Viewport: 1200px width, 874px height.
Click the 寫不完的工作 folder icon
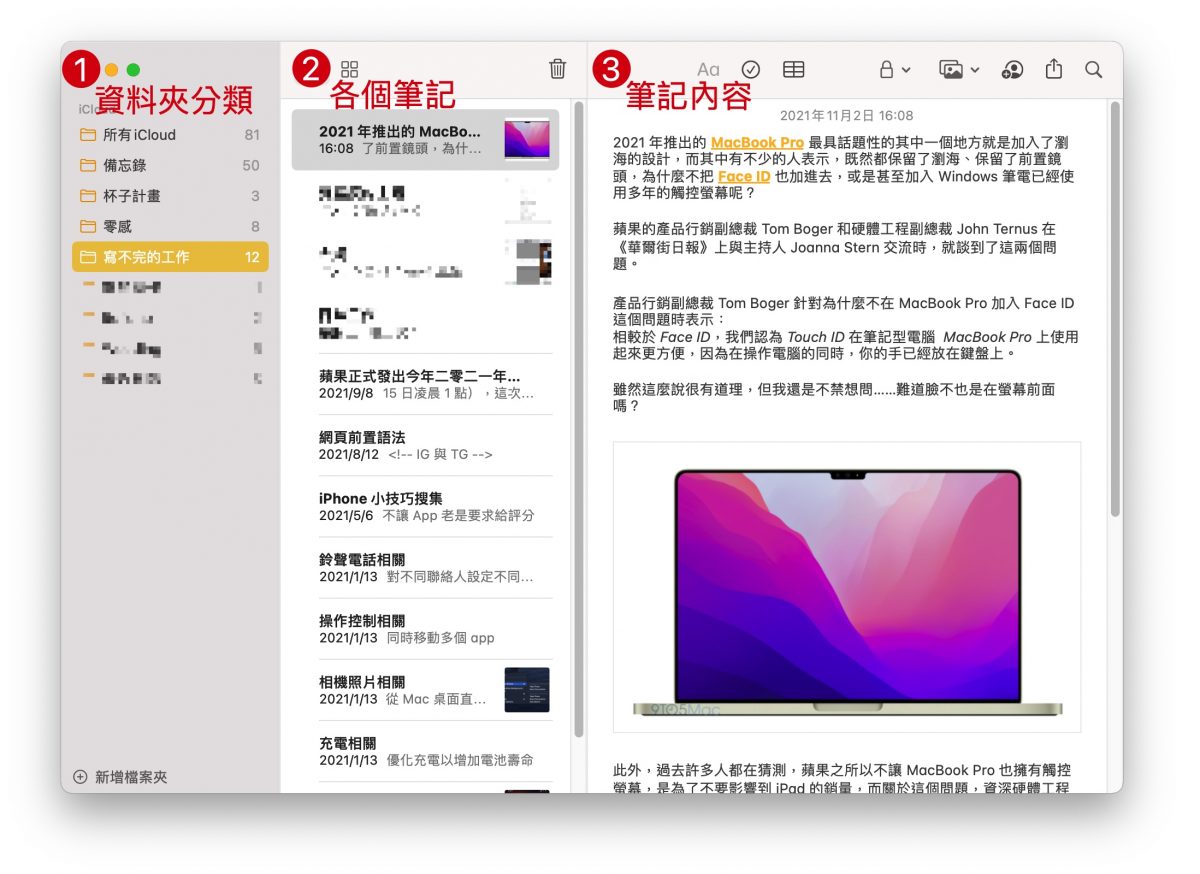tap(88, 257)
